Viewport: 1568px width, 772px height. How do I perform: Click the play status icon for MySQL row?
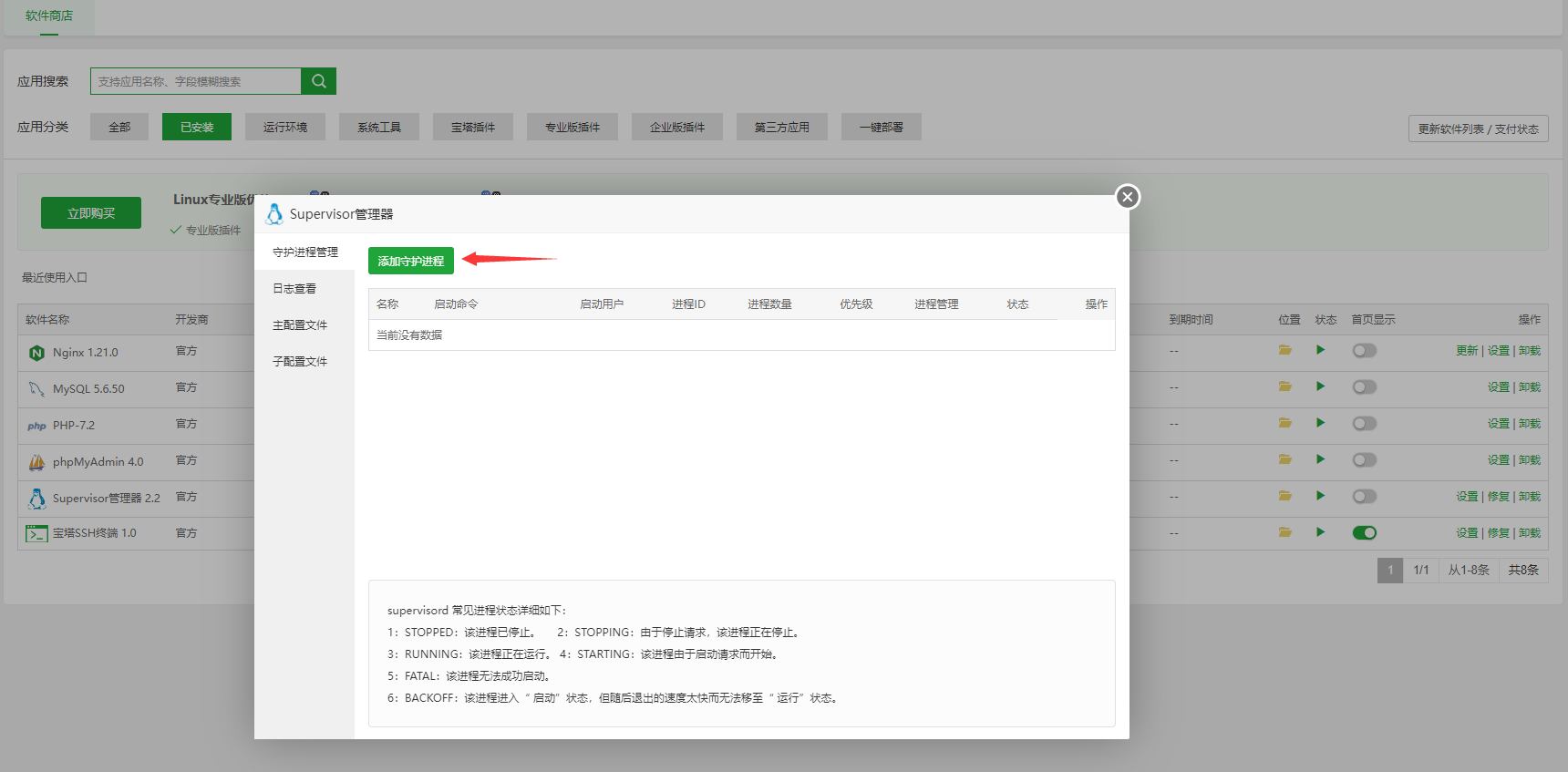1320,386
